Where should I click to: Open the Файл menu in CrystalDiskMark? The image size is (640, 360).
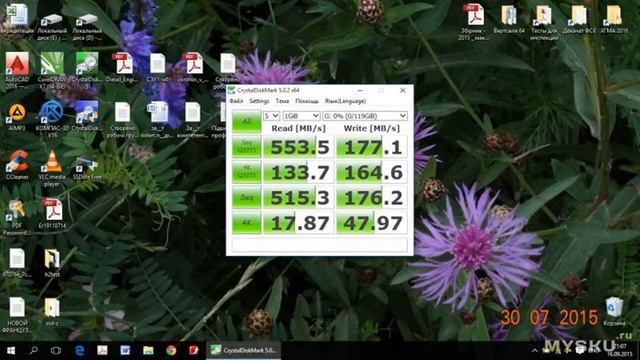236,101
